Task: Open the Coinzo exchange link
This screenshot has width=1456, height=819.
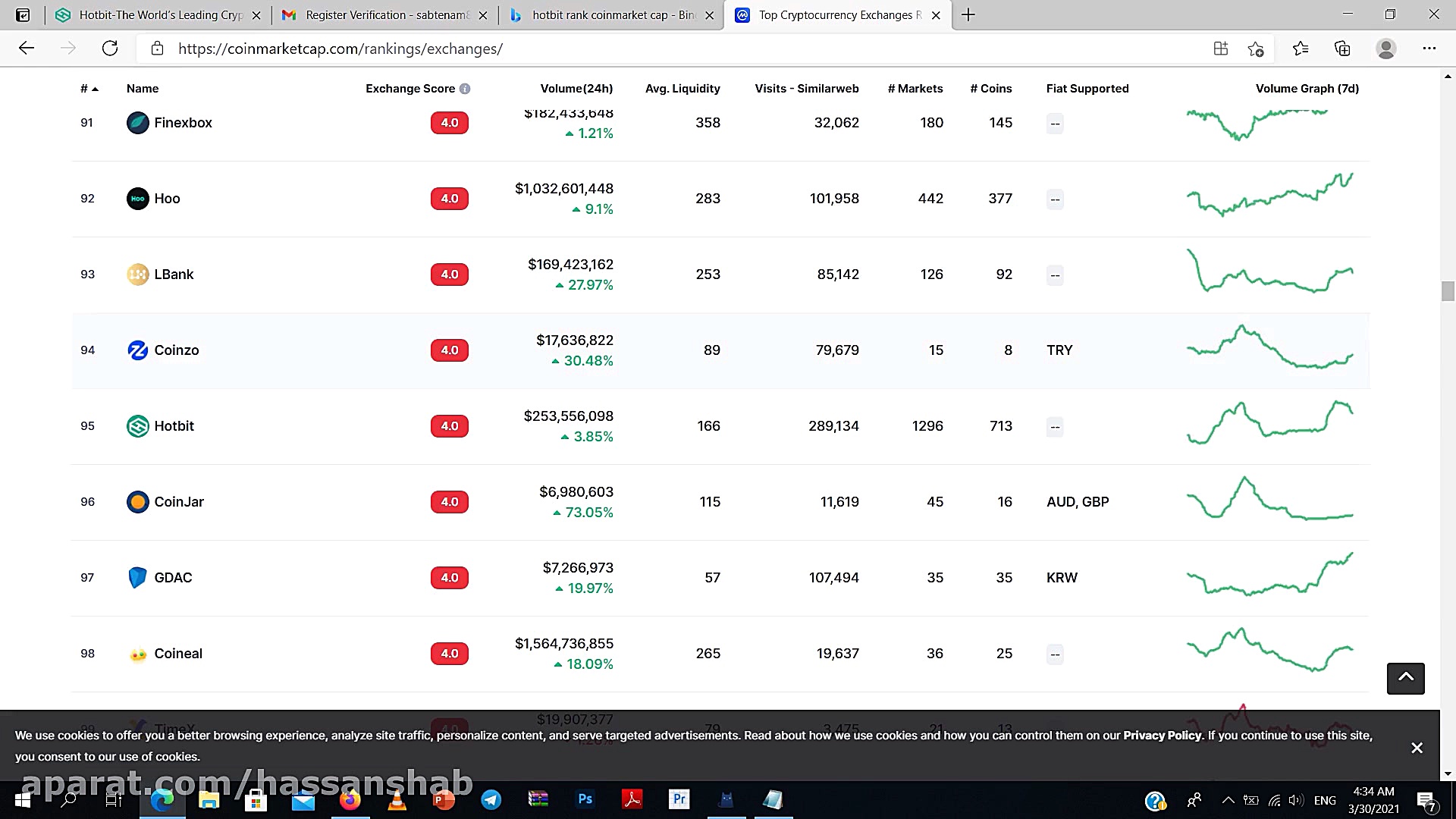Action: coord(177,350)
